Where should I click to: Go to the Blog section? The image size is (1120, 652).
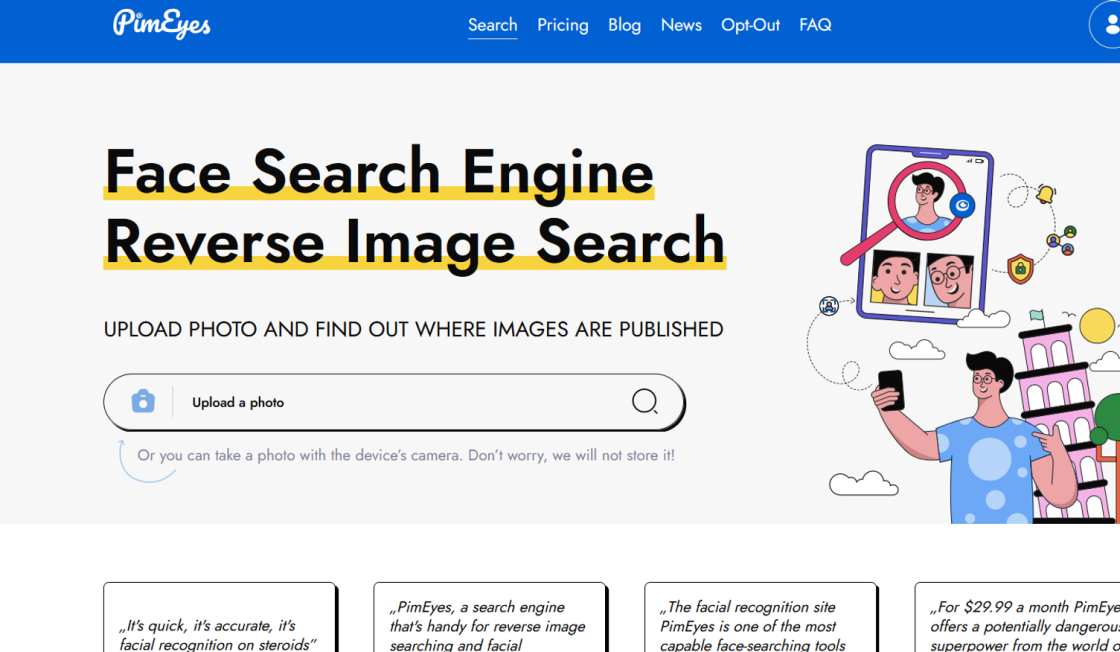tap(624, 25)
